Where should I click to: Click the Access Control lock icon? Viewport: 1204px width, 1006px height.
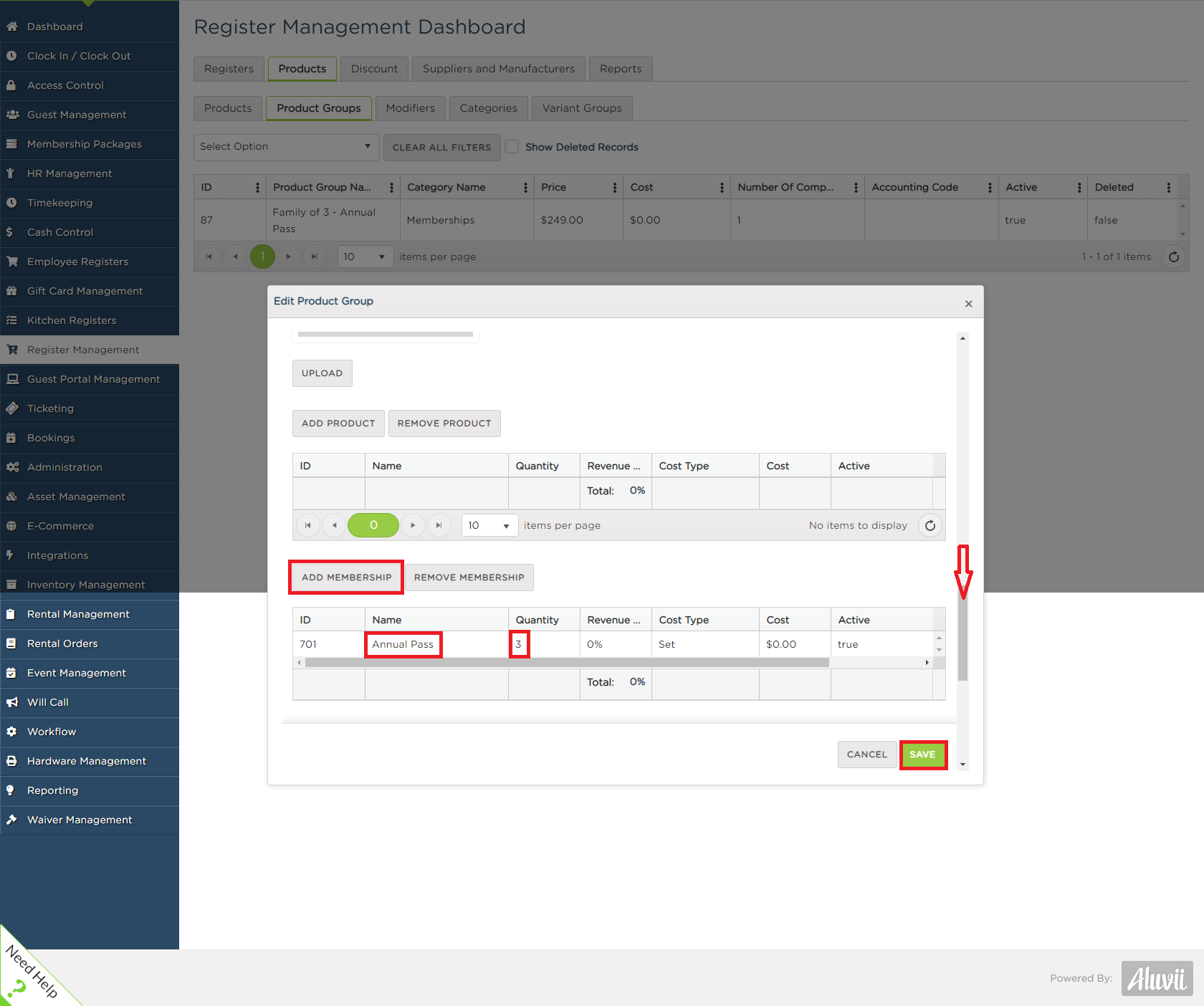(11, 85)
